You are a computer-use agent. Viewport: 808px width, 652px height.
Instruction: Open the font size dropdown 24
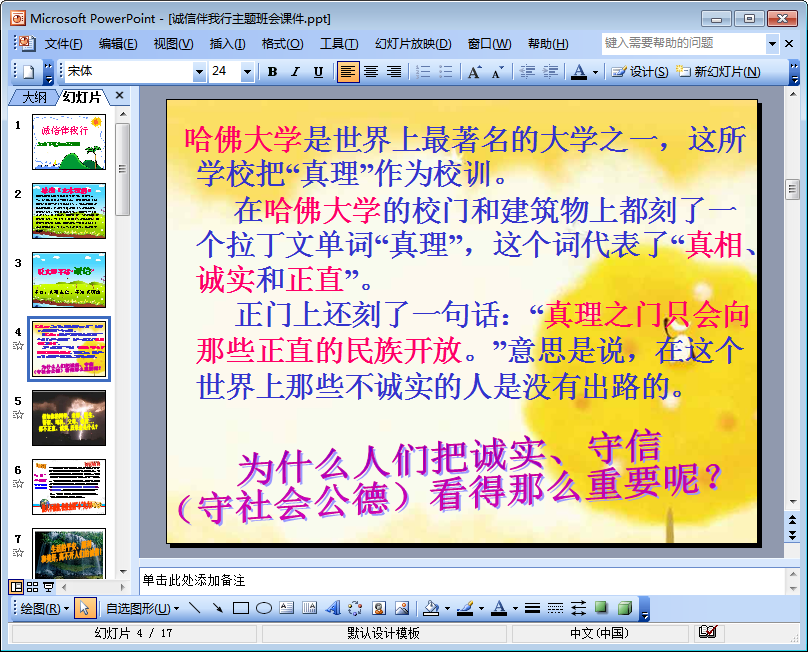point(247,72)
